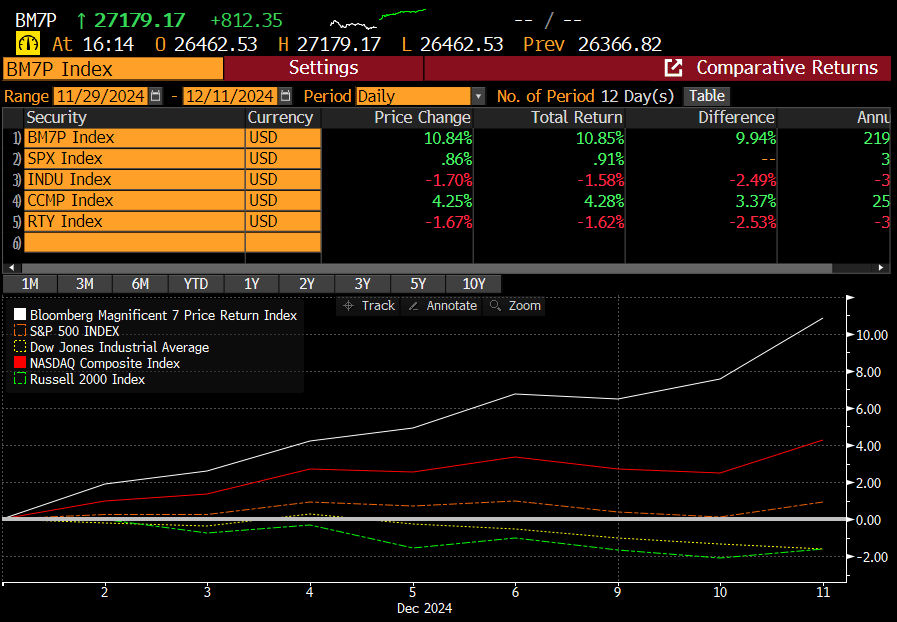Click RTY difference value -2.53%
The width and height of the screenshot is (897, 622).
point(753,222)
